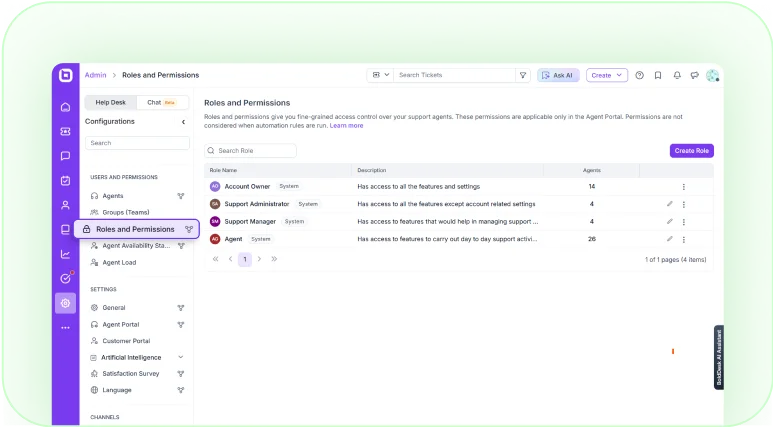Viewport: 773px width, 427px height.
Task: Open Agent Portal settings item
Action: pyautogui.click(x=121, y=324)
